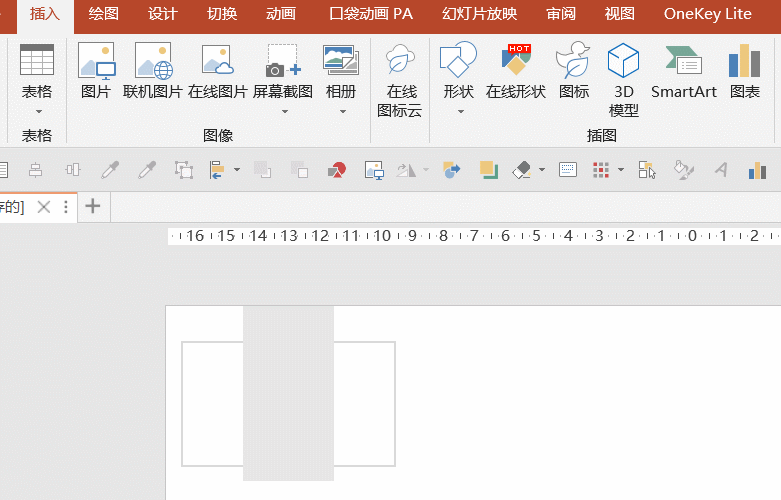Open 联机图片 online pictures
Image resolution: width=781 pixels, height=500 pixels.
point(153,70)
